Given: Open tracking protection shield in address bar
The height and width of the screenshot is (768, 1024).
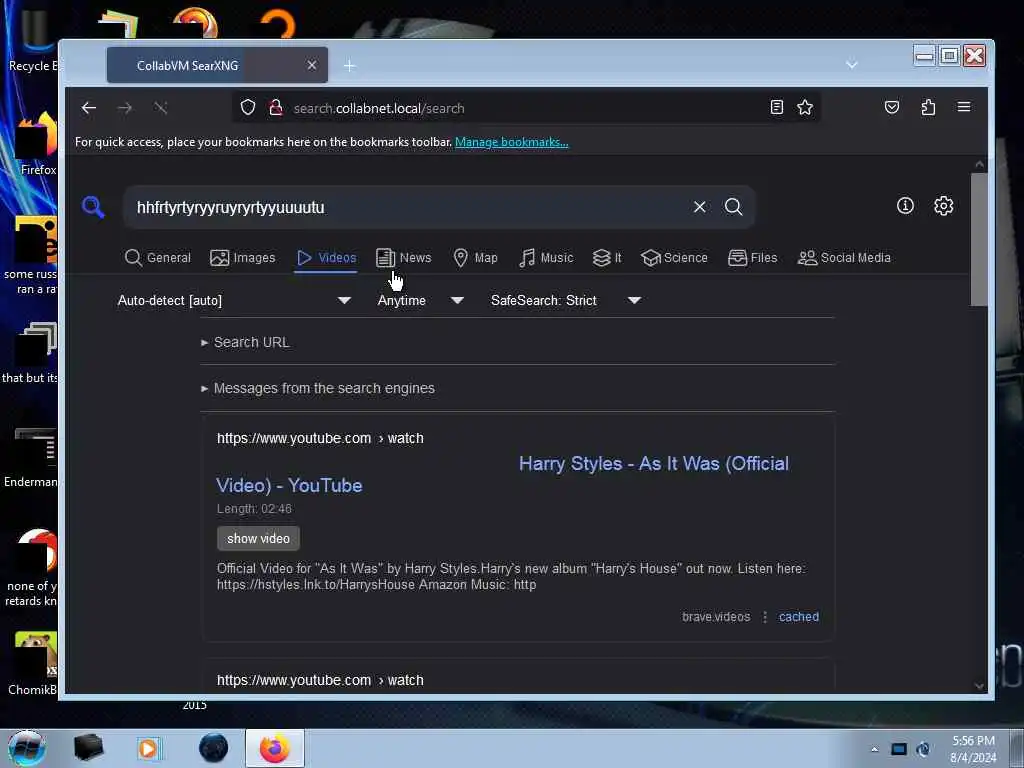Looking at the screenshot, I should pos(248,107).
